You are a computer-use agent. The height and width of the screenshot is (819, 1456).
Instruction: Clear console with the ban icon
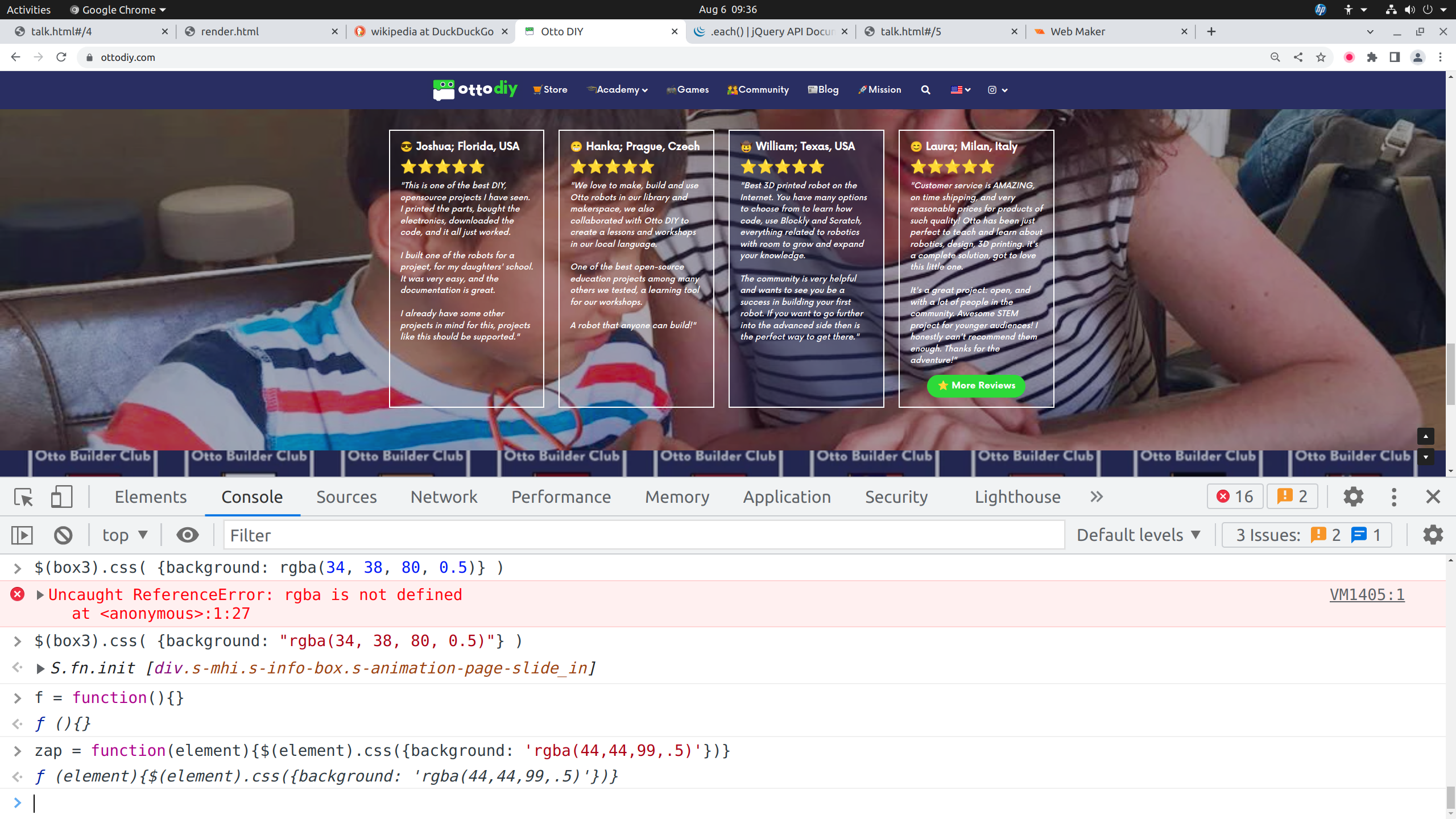coord(63,535)
